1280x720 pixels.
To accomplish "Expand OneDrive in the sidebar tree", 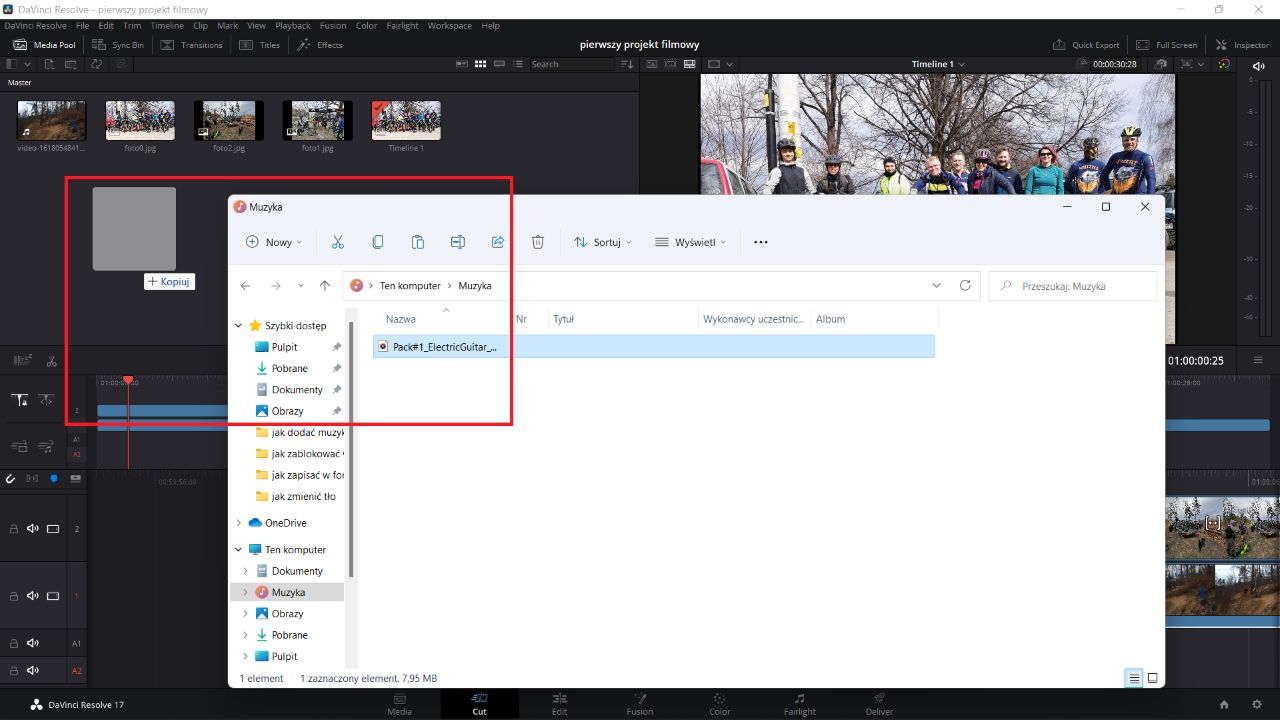I will tap(238, 522).
